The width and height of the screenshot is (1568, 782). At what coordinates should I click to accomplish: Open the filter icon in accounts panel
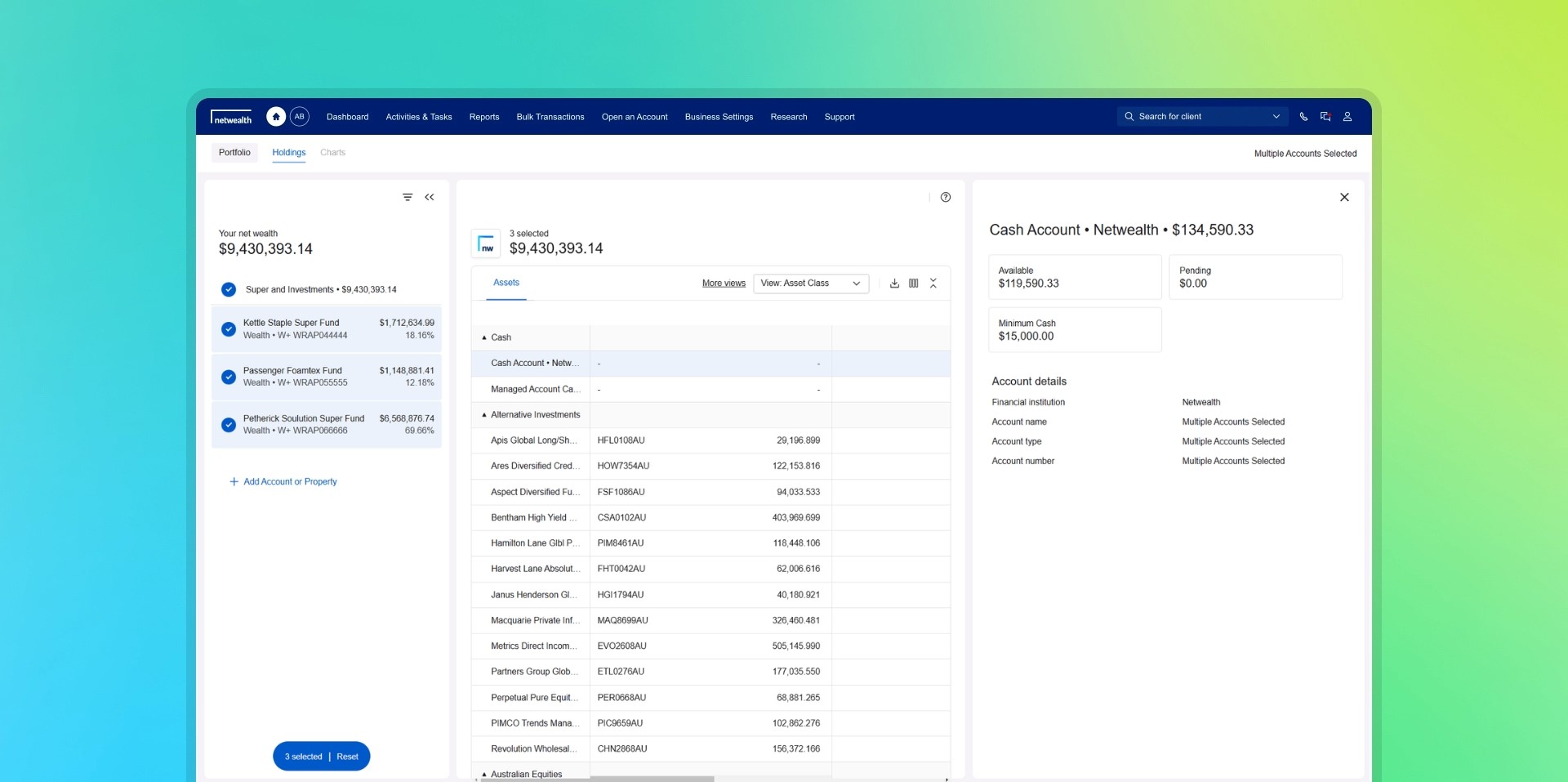[x=408, y=197]
